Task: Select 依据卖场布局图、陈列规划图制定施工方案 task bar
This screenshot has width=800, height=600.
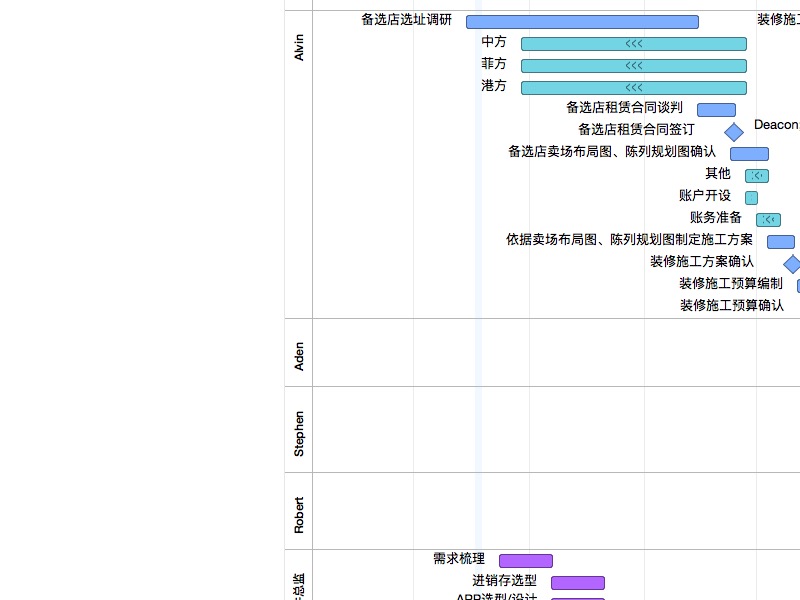Action: tap(781, 241)
